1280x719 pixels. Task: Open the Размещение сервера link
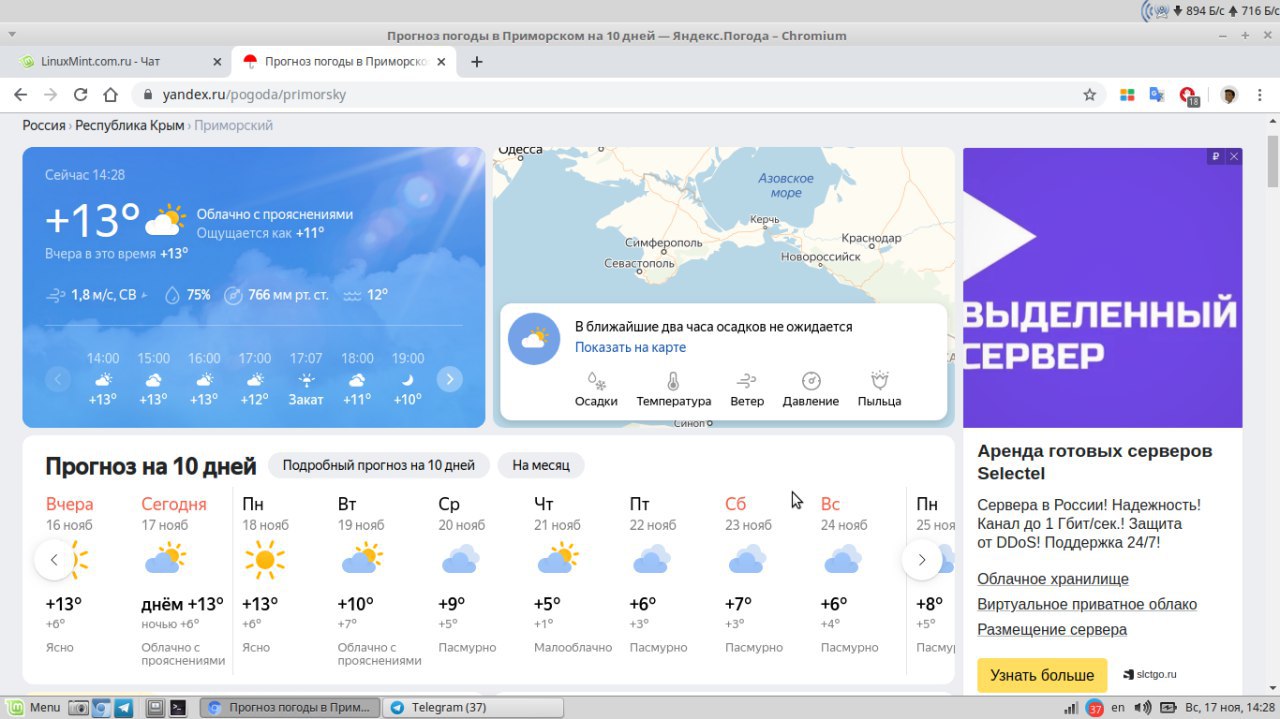(x=1052, y=630)
